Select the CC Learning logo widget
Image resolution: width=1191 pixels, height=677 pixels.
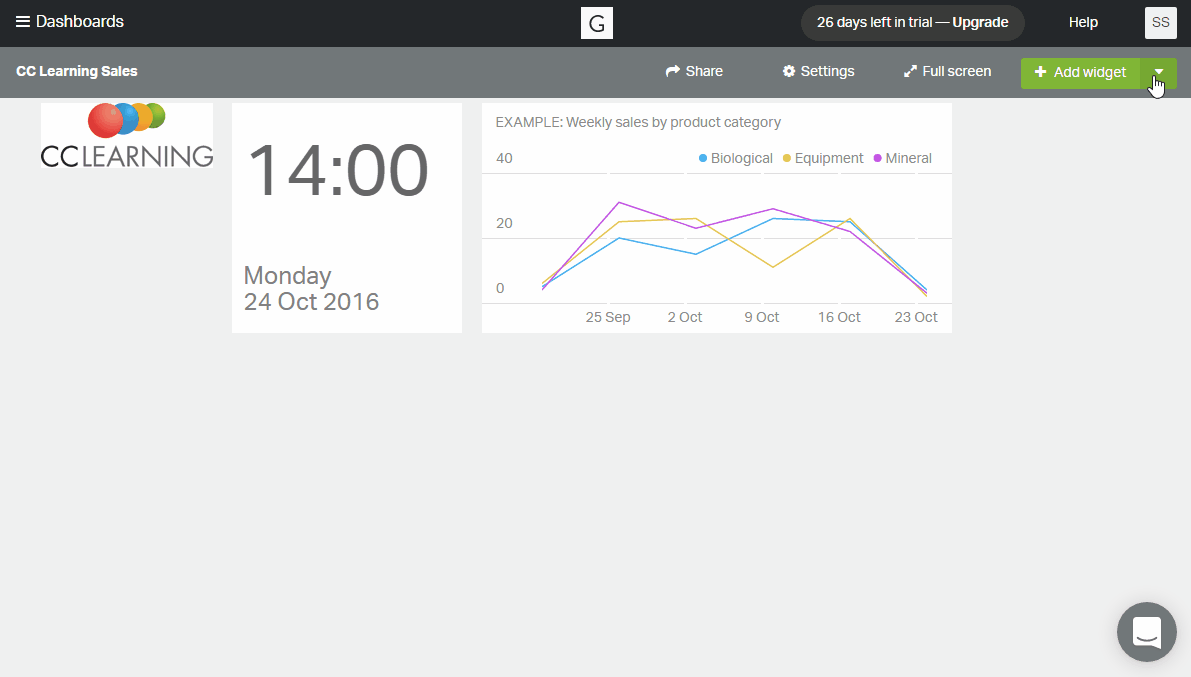127,135
